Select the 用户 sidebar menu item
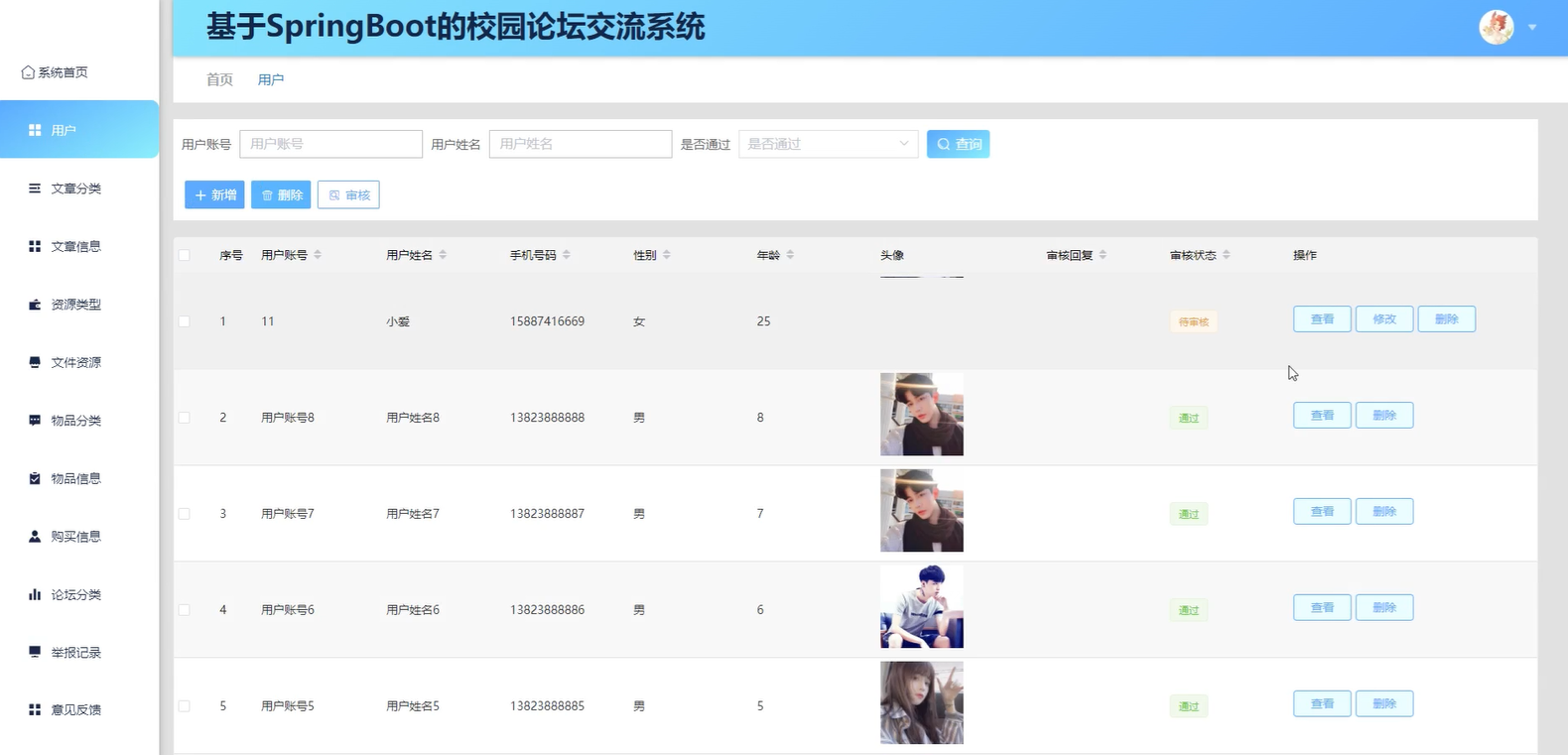This screenshot has height=755, width=1568. pos(79,129)
